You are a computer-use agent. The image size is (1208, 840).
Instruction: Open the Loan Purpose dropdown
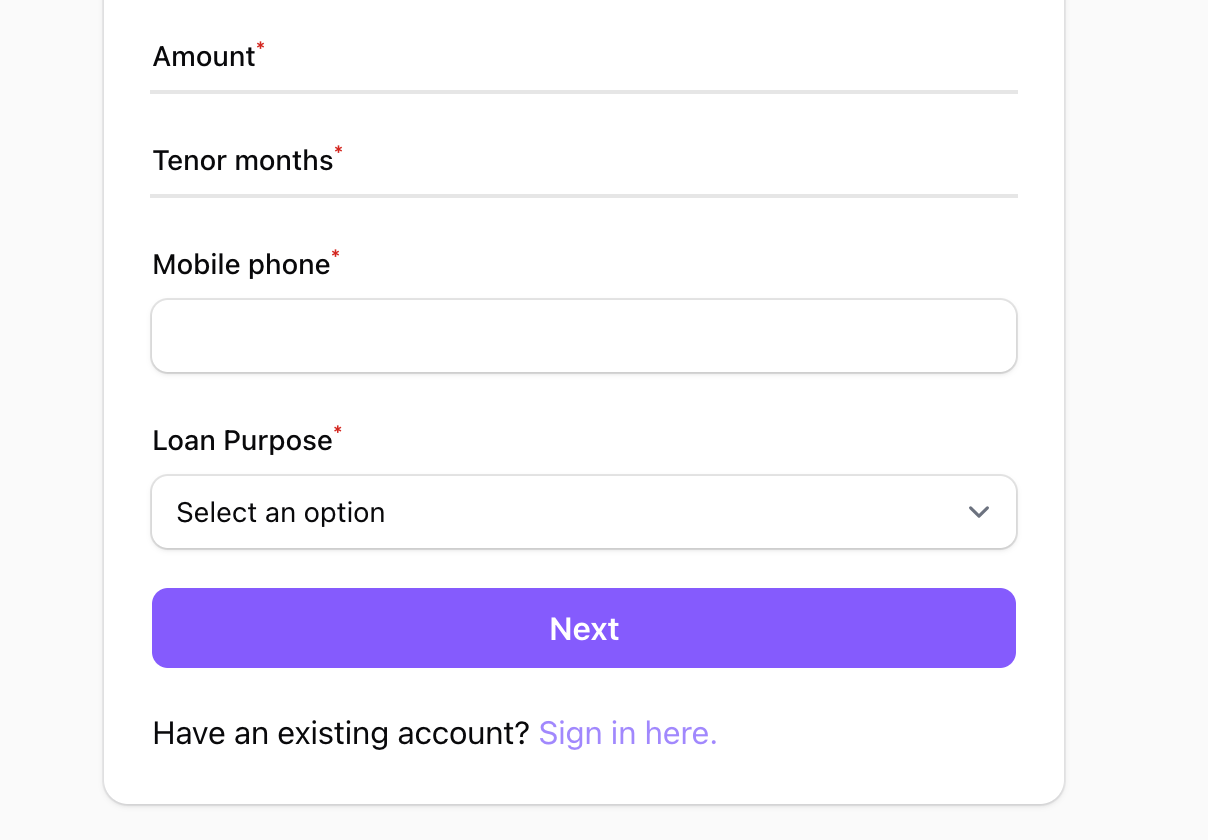click(x=583, y=512)
